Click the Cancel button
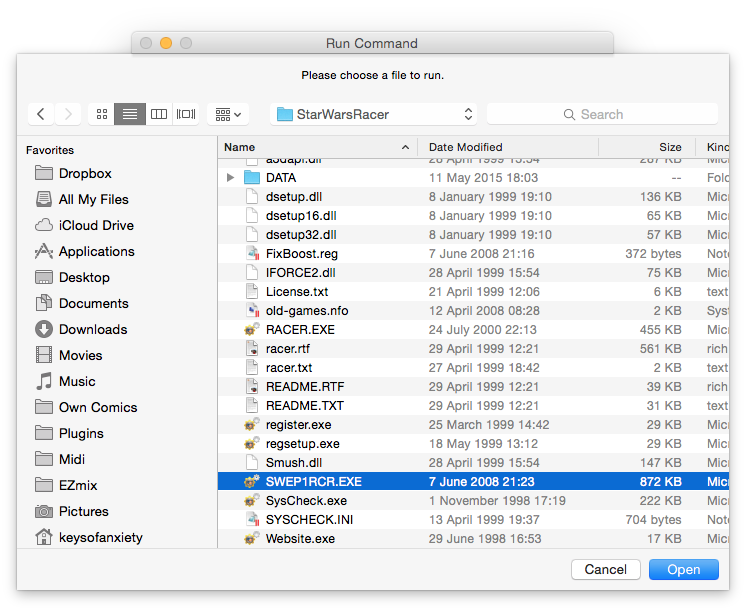The height and width of the screenshot is (611, 746). coord(606,570)
